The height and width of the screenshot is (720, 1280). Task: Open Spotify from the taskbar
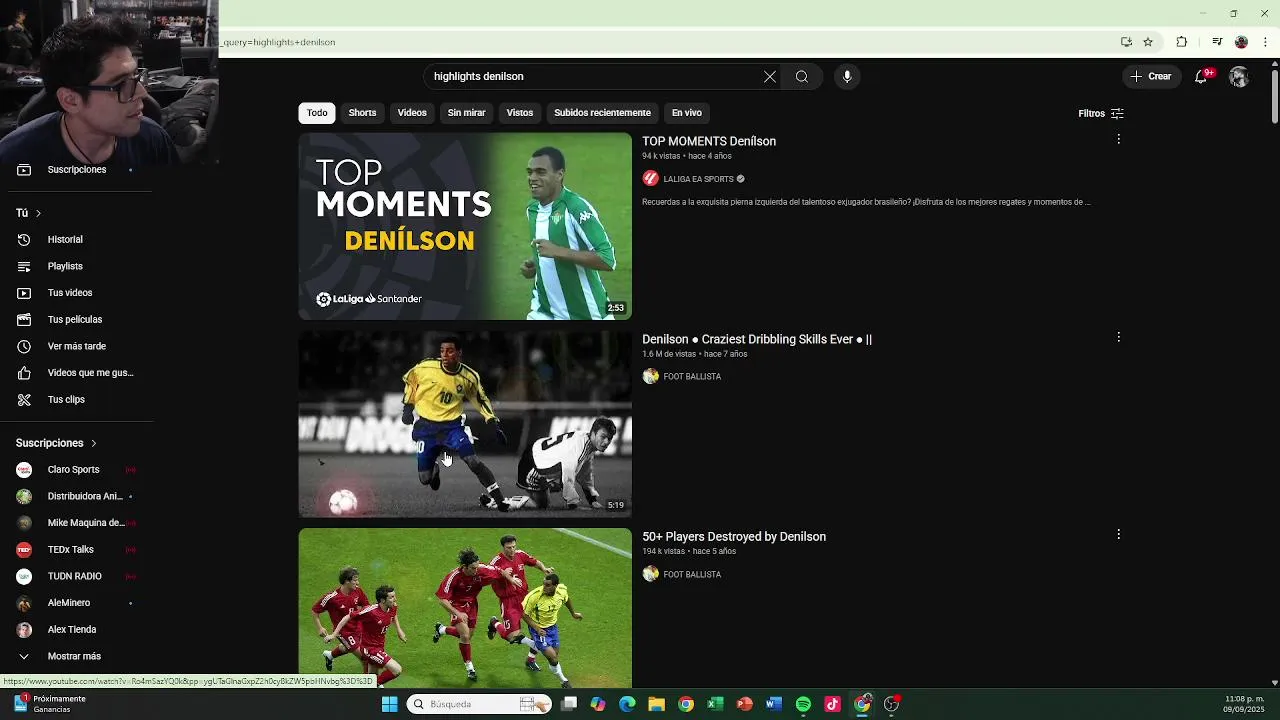point(803,704)
